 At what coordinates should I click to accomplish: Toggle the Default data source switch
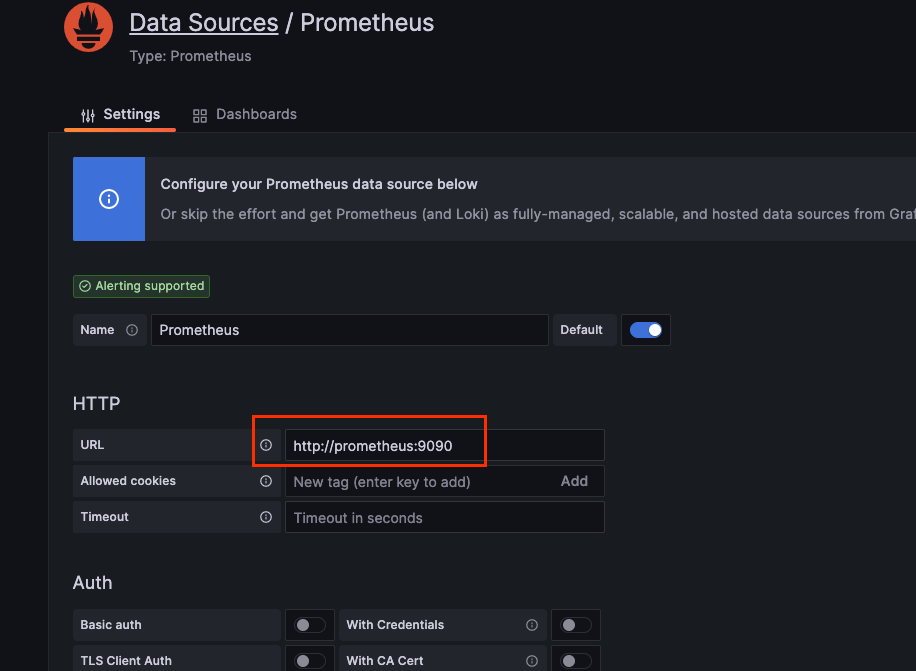tap(646, 330)
